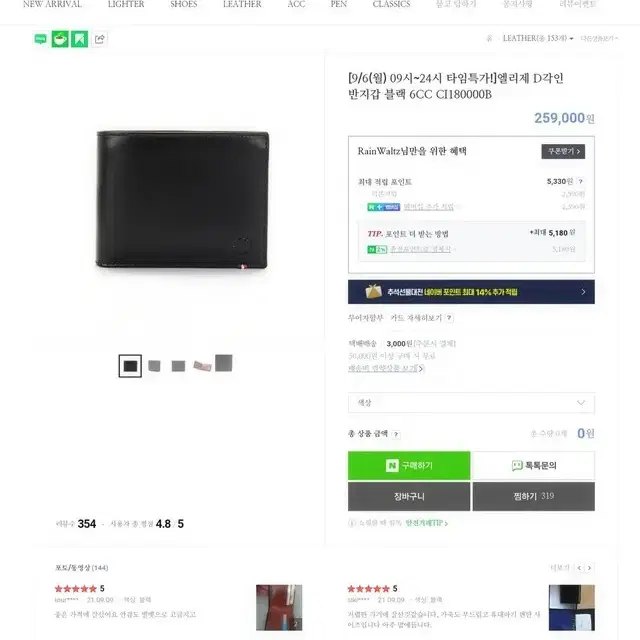Open the coupon download button in benefits box
The height and width of the screenshot is (640, 640).
(563, 151)
